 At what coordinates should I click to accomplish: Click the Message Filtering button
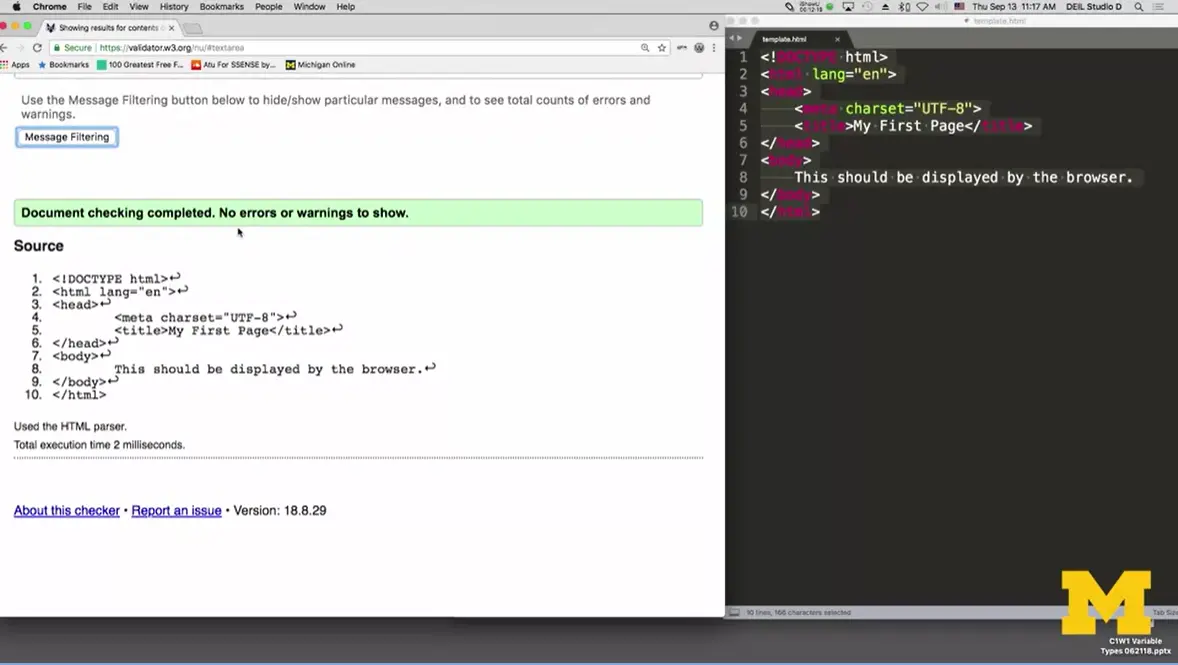[x=66, y=137]
